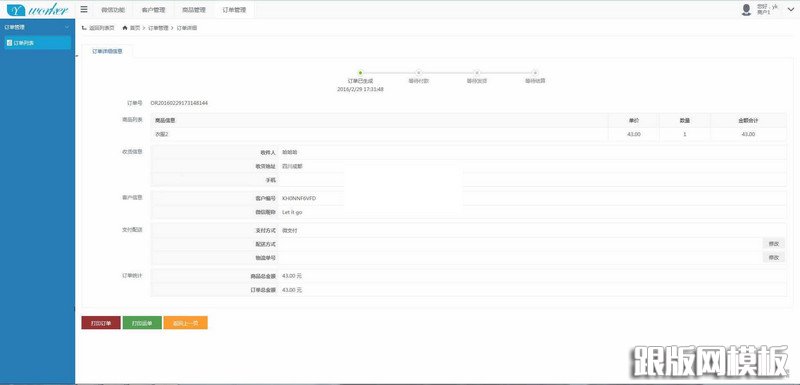Image resolution: width=800 pixels, height=385 pixels.
Task: Click WeChat nickname Let it go
Action: click(x=292, y=212)
